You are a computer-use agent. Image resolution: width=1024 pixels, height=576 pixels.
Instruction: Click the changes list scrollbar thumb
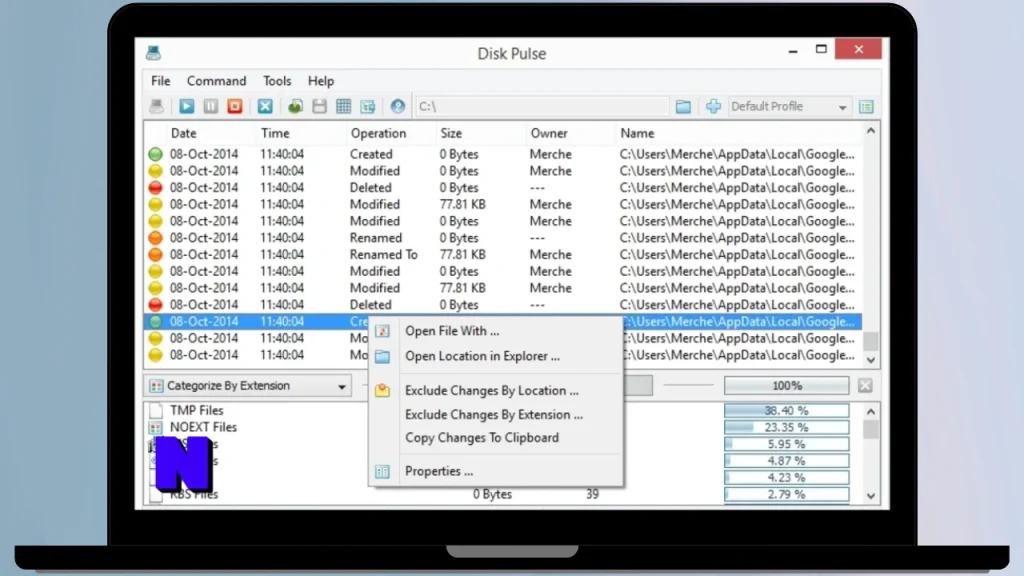871,341
